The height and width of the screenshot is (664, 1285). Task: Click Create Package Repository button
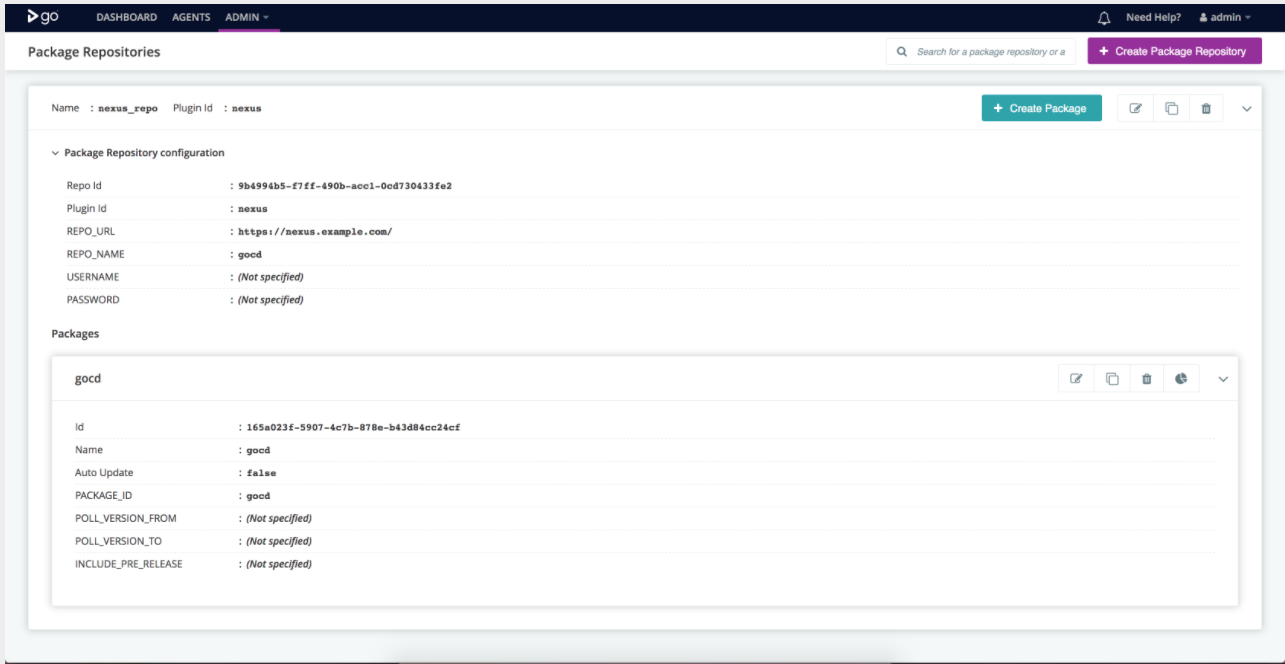coord(1174,51)
